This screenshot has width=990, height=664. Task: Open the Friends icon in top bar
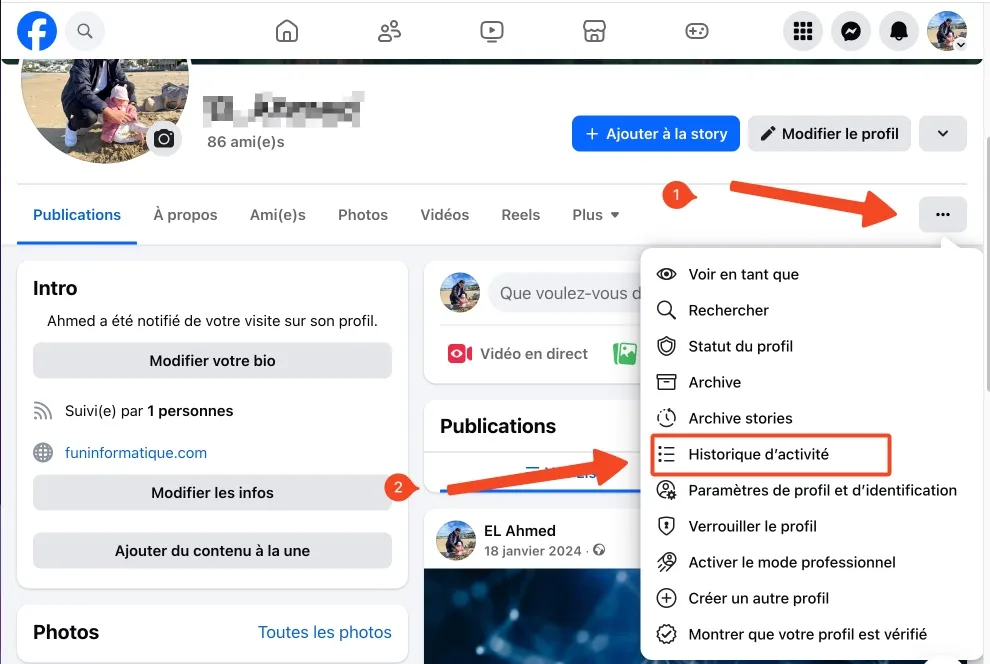click(390, 31)
